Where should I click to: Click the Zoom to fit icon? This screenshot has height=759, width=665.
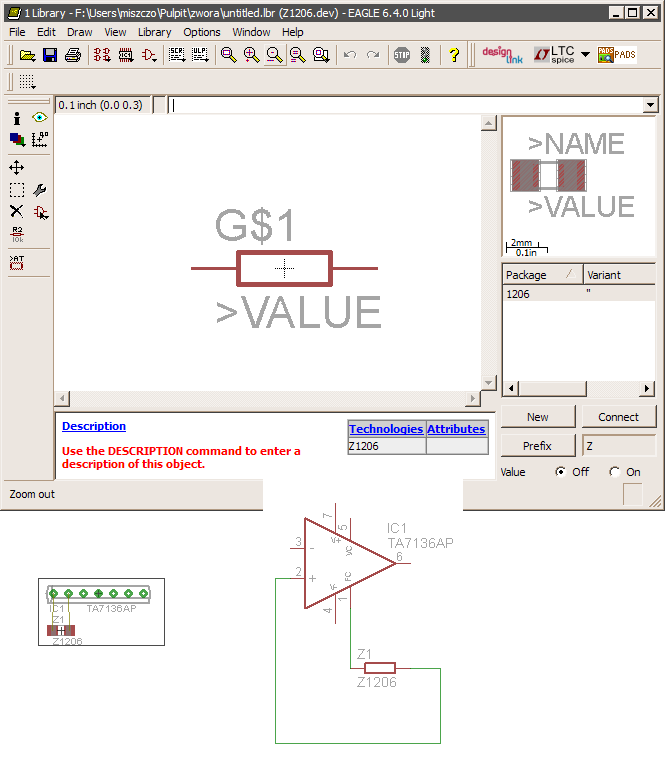(228, 55)
